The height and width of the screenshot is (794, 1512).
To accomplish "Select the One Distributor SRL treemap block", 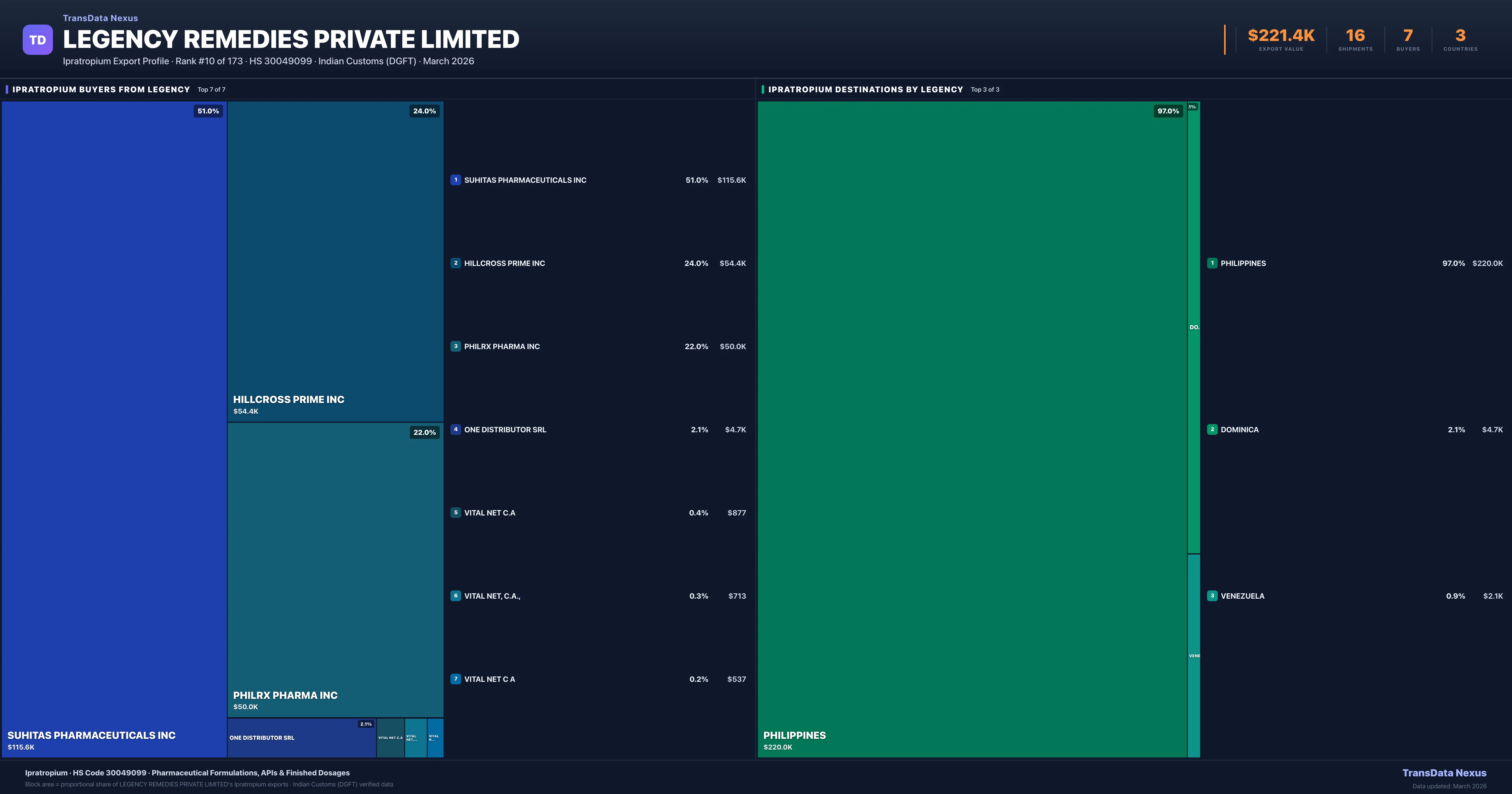I will 301,738.
